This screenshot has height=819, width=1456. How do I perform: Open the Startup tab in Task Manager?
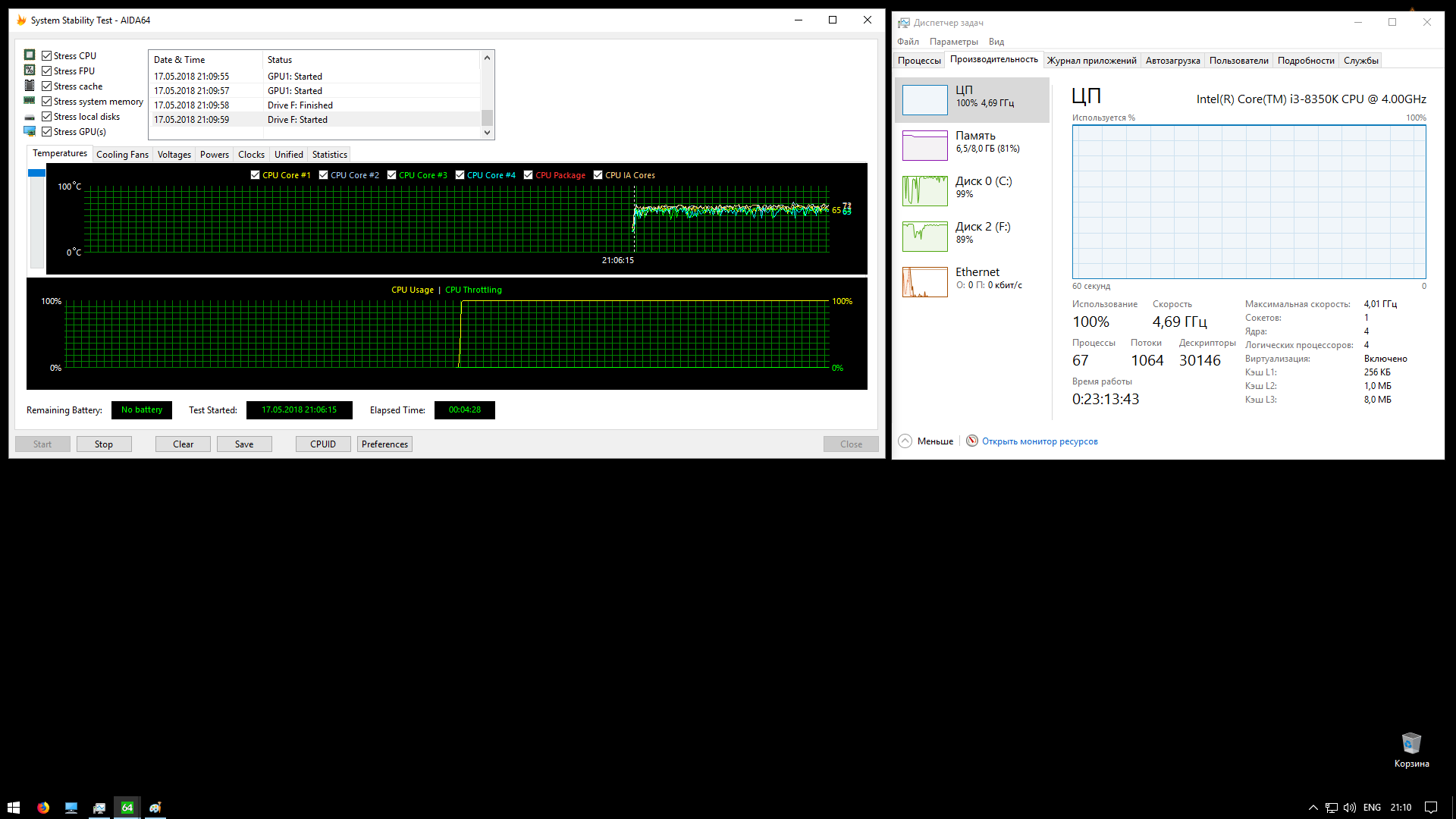click(x=1172, y=61)
